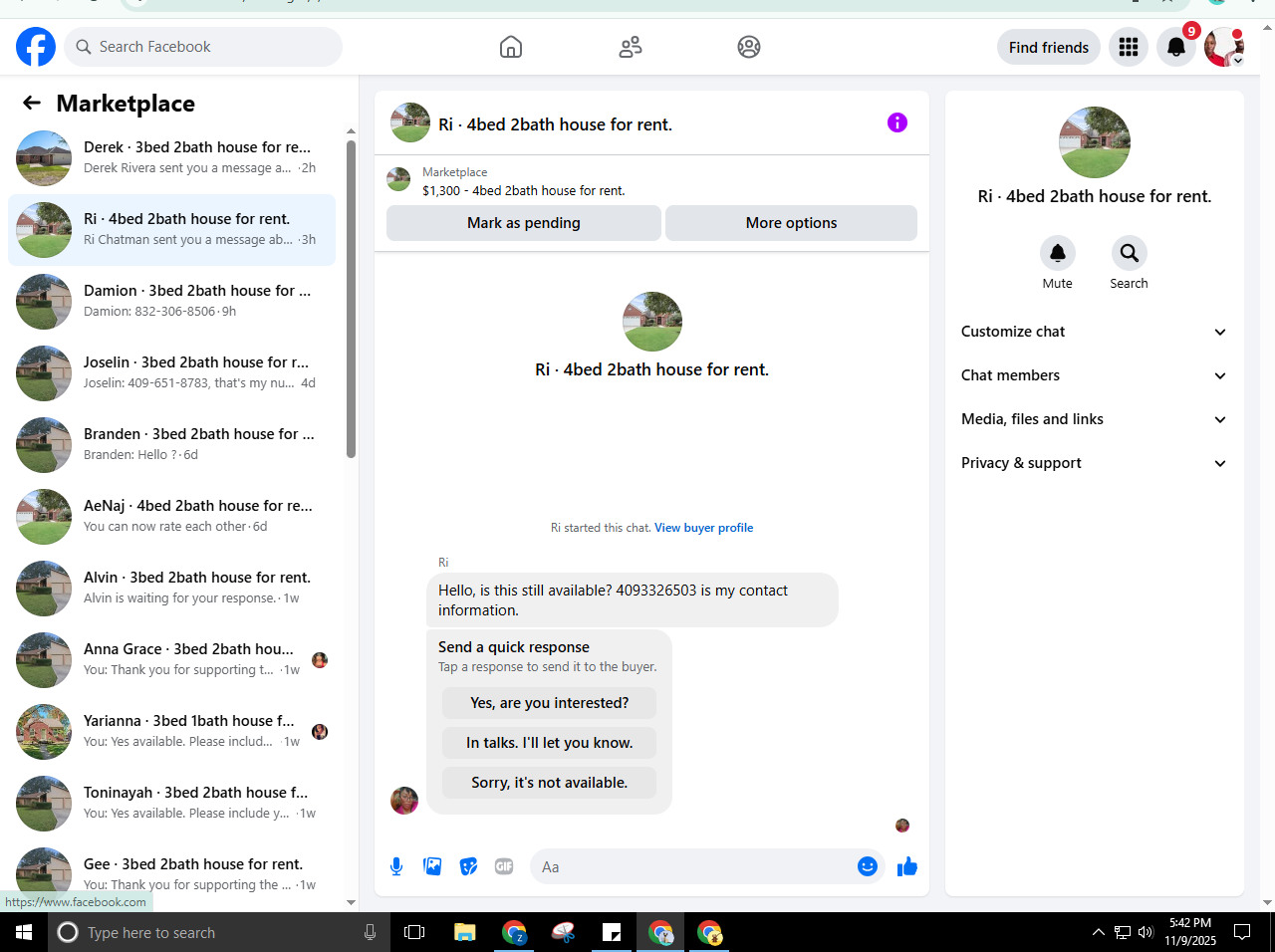1275x952 pixels.
Task: Send 'Yes, are you interested?' quick response
Action: pyautogui.click(x=550, y=703)
